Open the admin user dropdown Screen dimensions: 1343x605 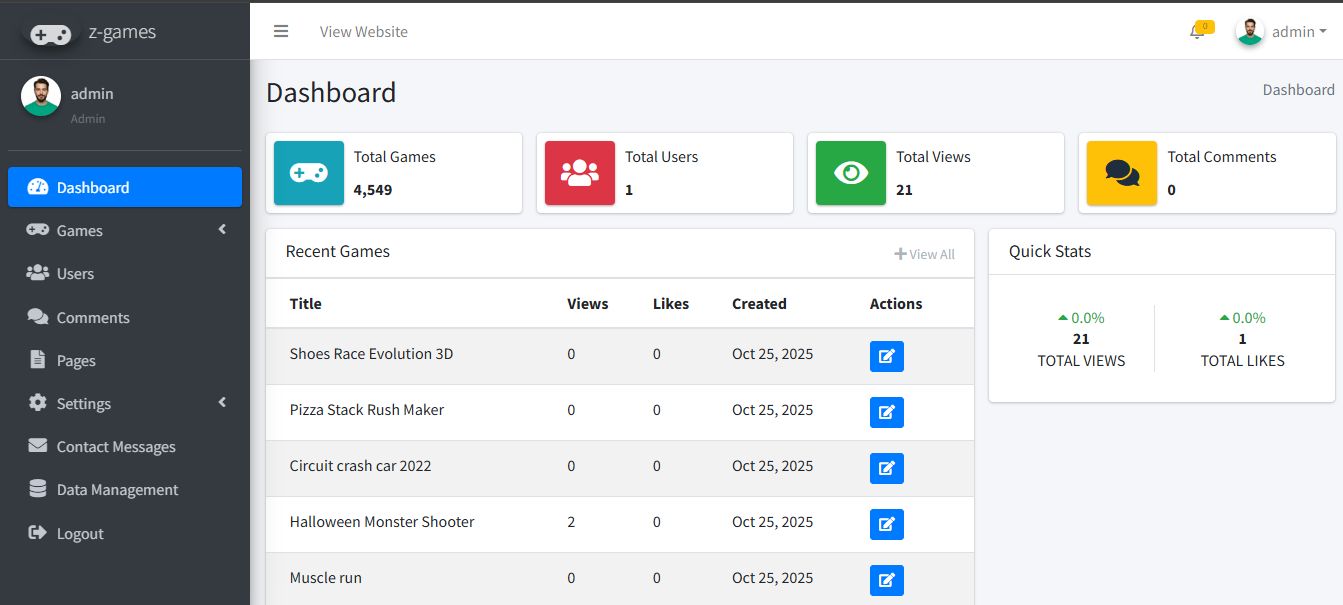pos(1282,32)
